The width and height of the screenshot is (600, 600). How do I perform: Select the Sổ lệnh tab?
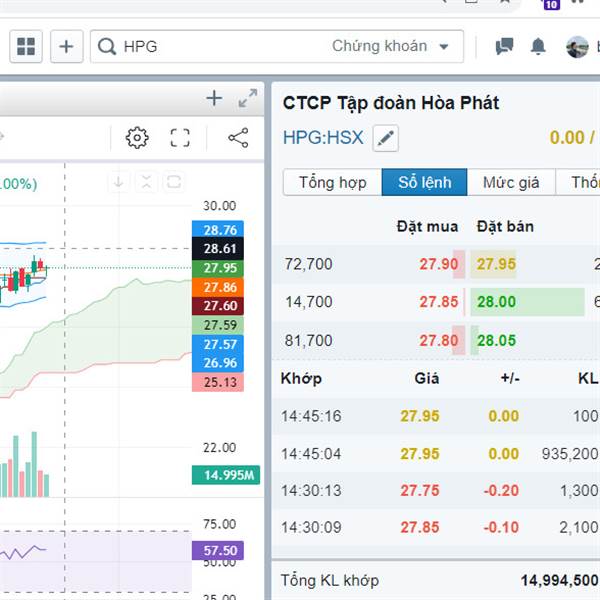click(x=424, y=182)
